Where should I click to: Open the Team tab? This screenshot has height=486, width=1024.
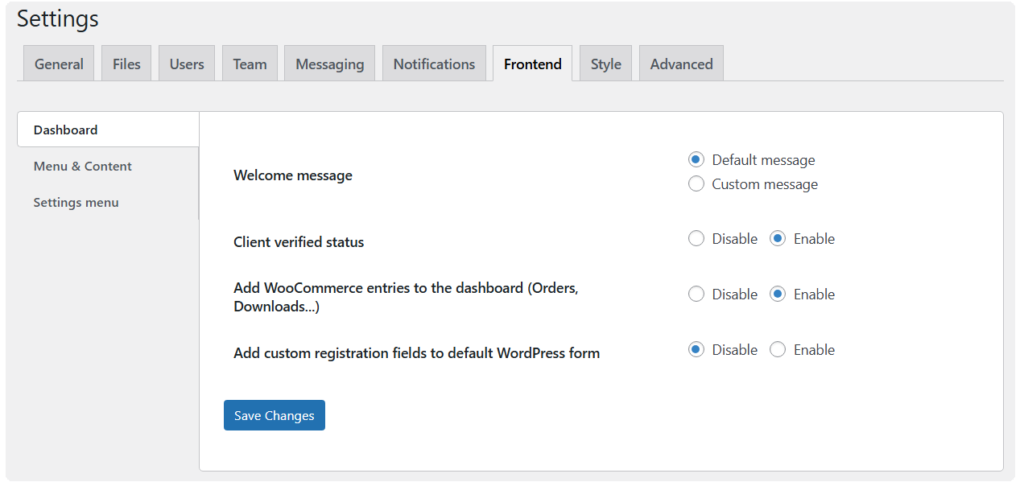[250, 64]
